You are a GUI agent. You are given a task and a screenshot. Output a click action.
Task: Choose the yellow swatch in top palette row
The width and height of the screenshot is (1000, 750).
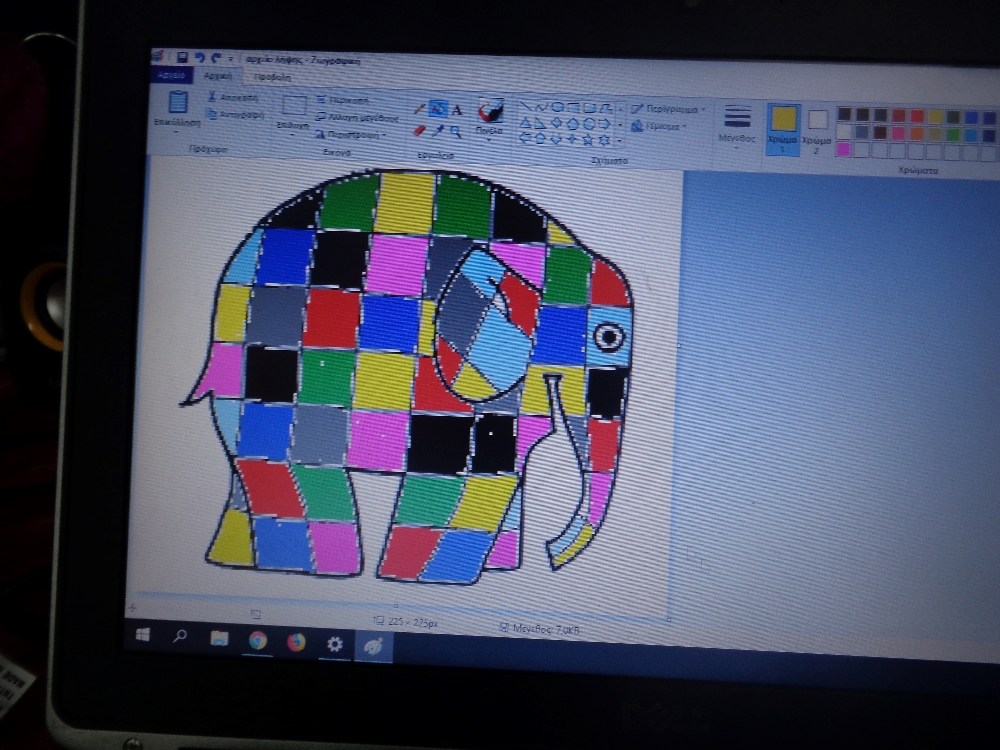[x=936, y=117]
